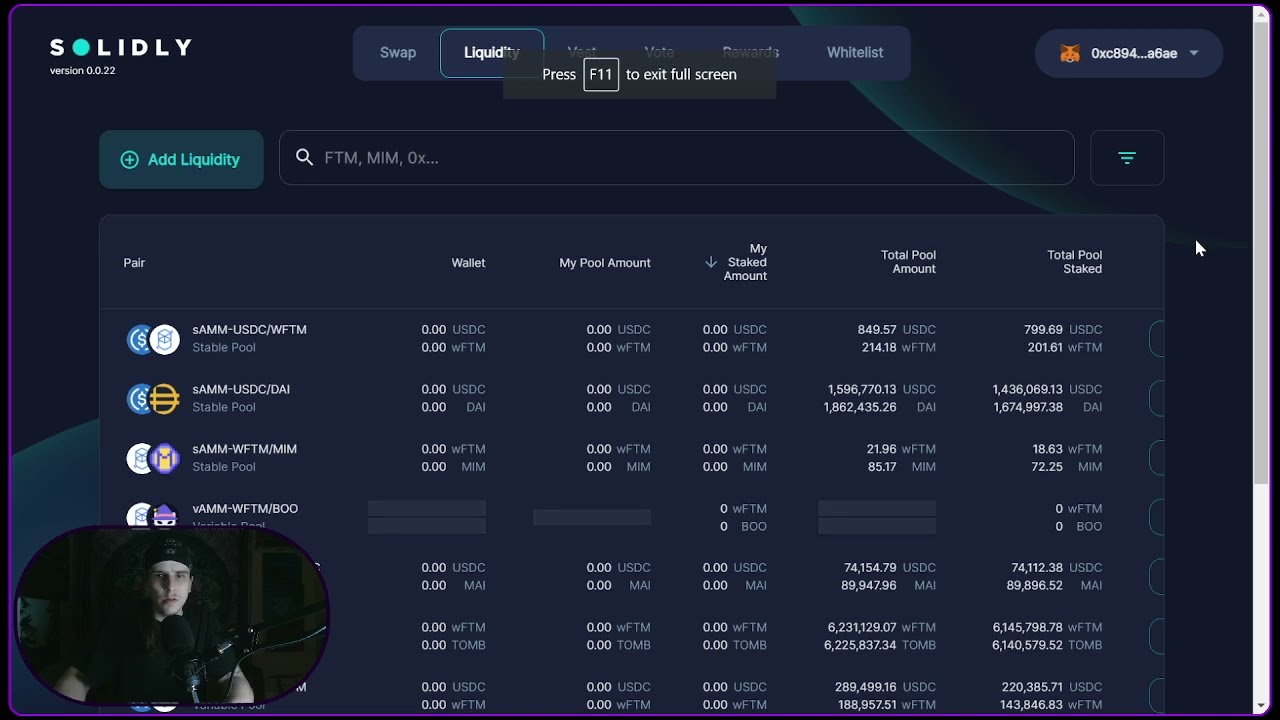Click the 18.63 wFTM staked value
This screenshot has height=720, width=1280.
(x=1067, y=449)
